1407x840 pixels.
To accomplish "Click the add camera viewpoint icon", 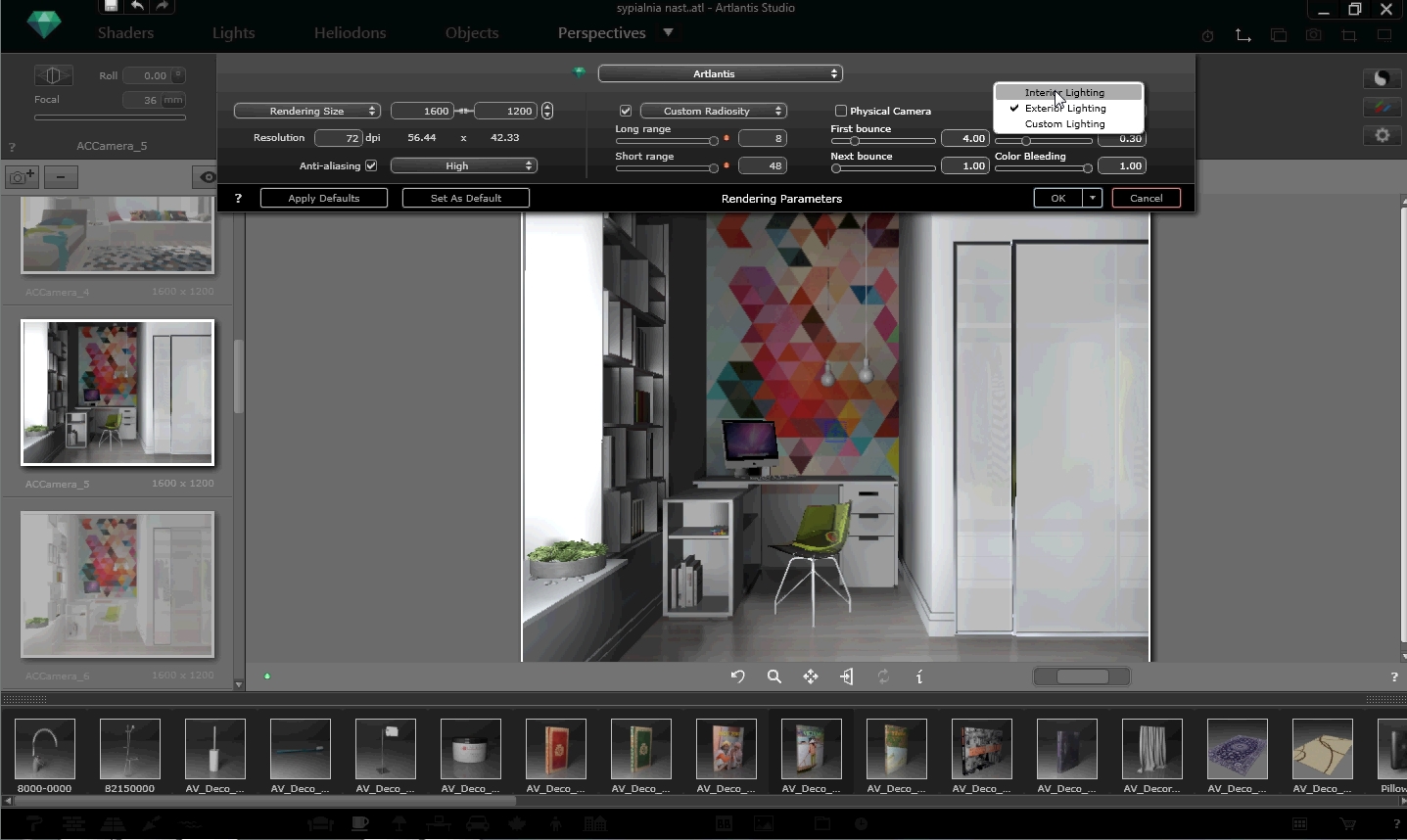I will pyautogui.click(x=22, y=177).
